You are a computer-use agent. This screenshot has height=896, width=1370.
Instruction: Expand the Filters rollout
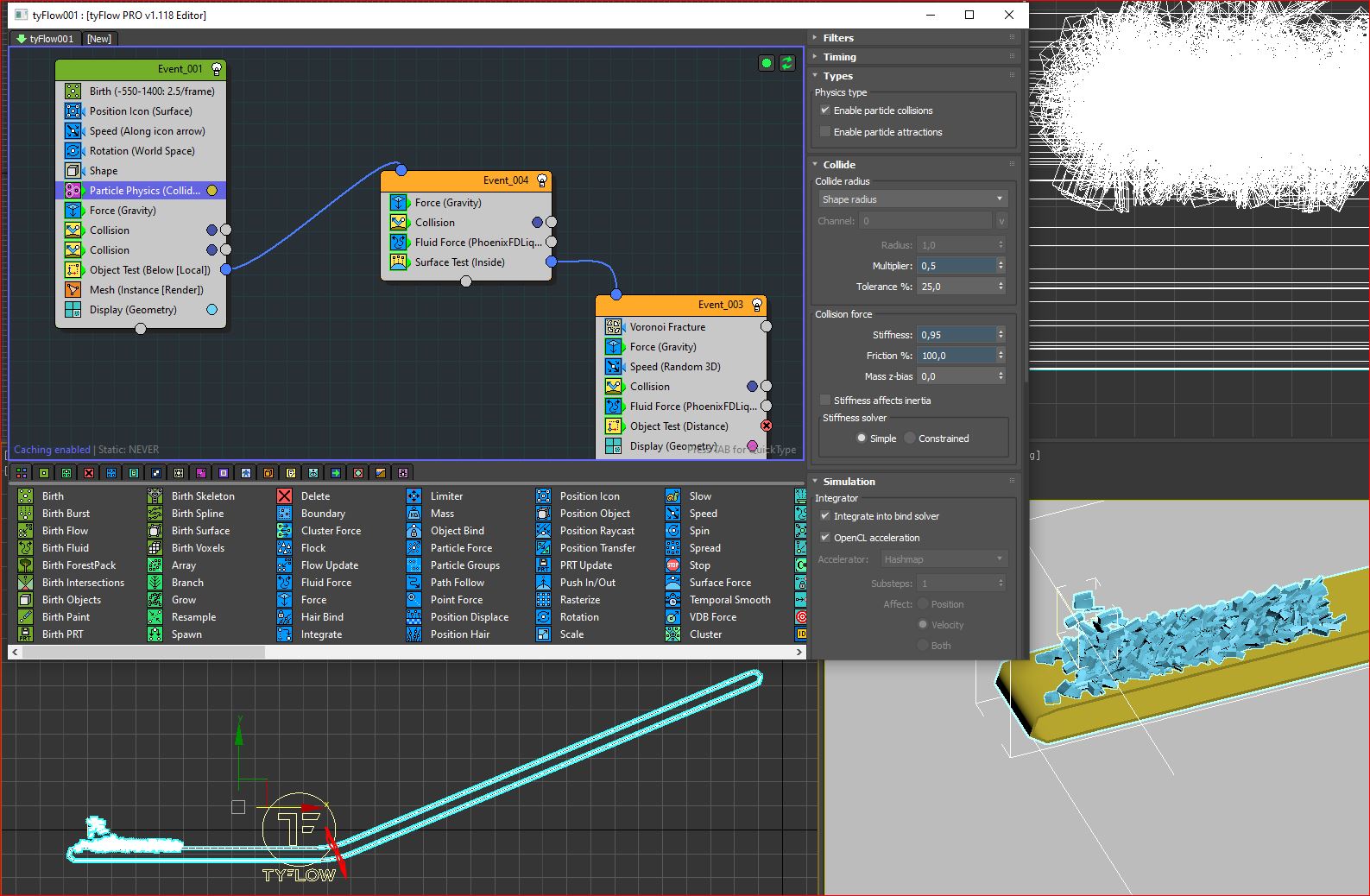point(838,38)
